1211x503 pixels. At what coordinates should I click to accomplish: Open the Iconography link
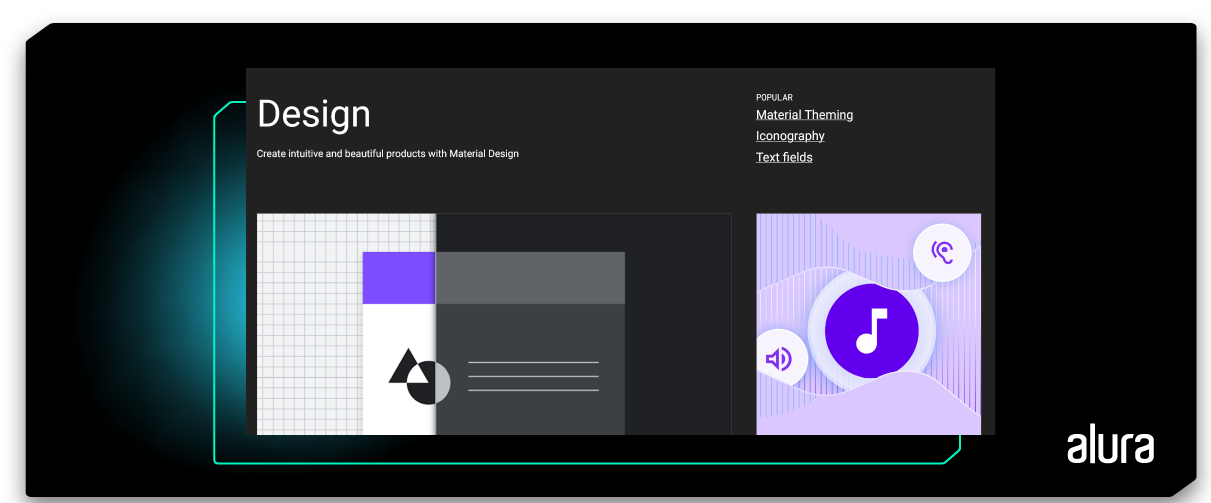point(790,136)
